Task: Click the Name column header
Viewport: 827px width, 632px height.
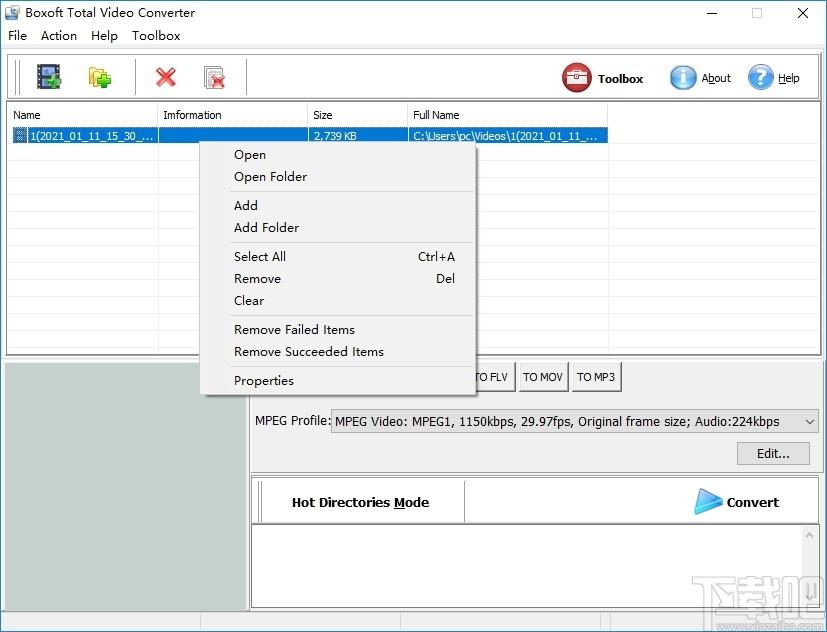Action: coord(82,115)
